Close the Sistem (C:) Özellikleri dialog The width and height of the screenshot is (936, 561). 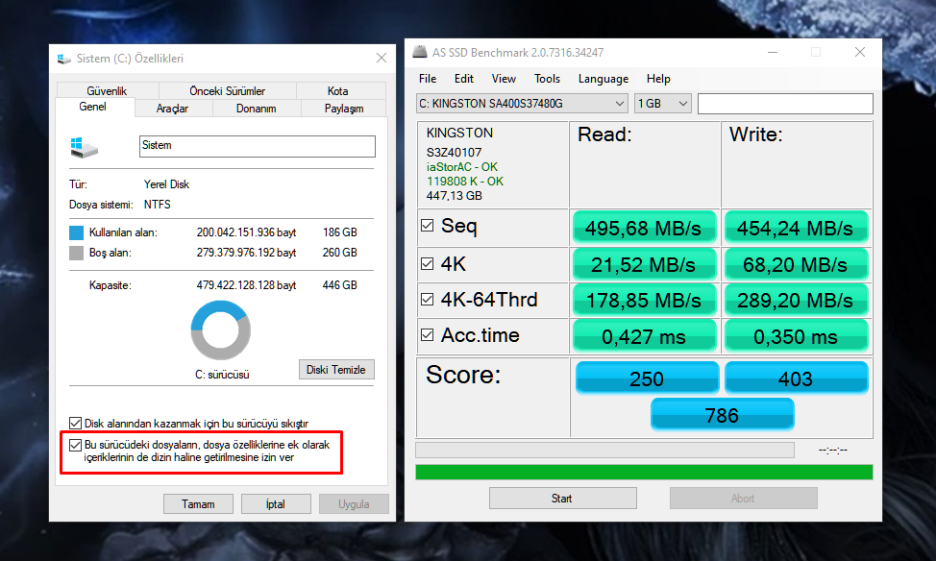(381, 58)
